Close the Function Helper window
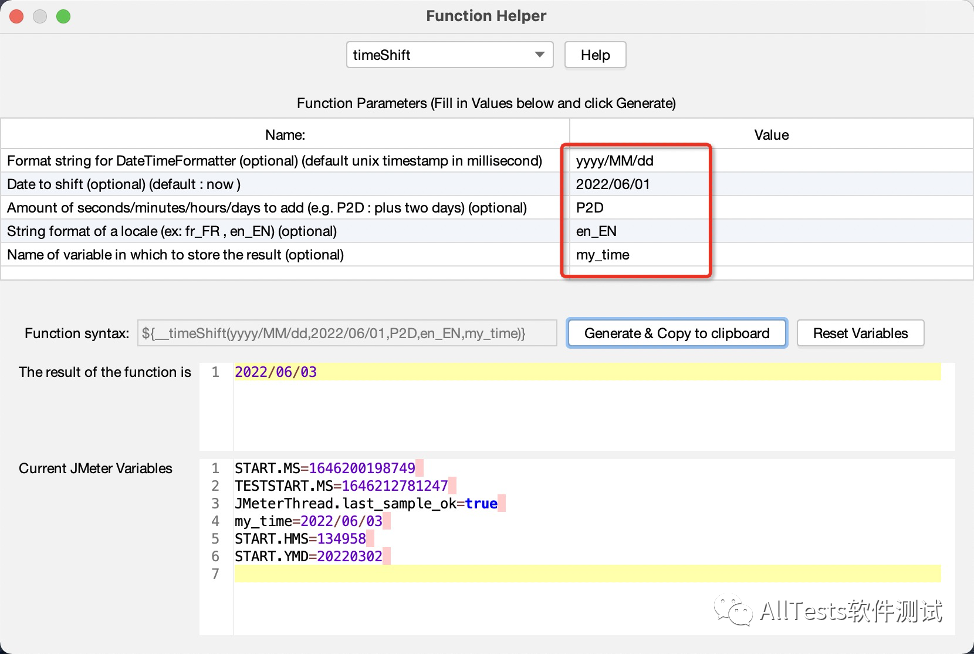The width and height of the screenshot is (974, 654). pos(17,16)
